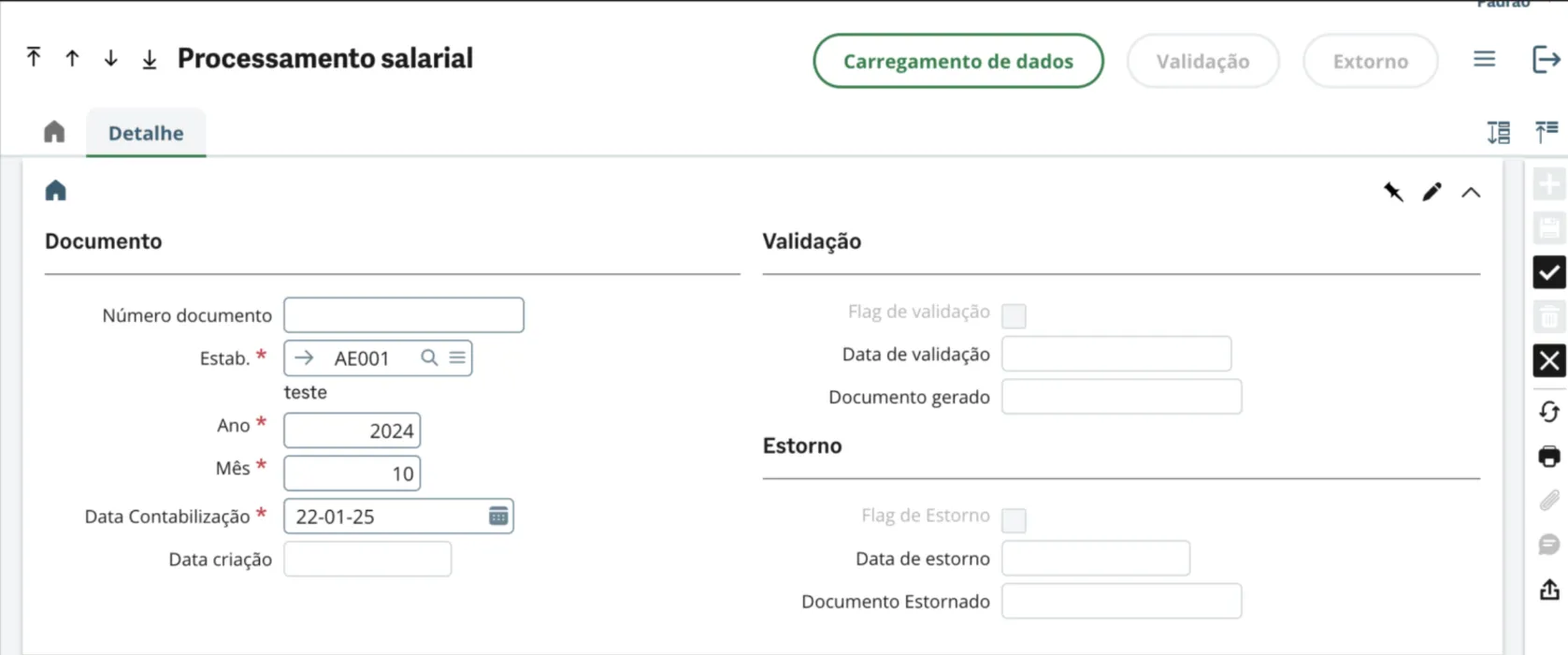Go to the last record arrow
This screenshot has width=1568, height=655.
coord(150,59)
